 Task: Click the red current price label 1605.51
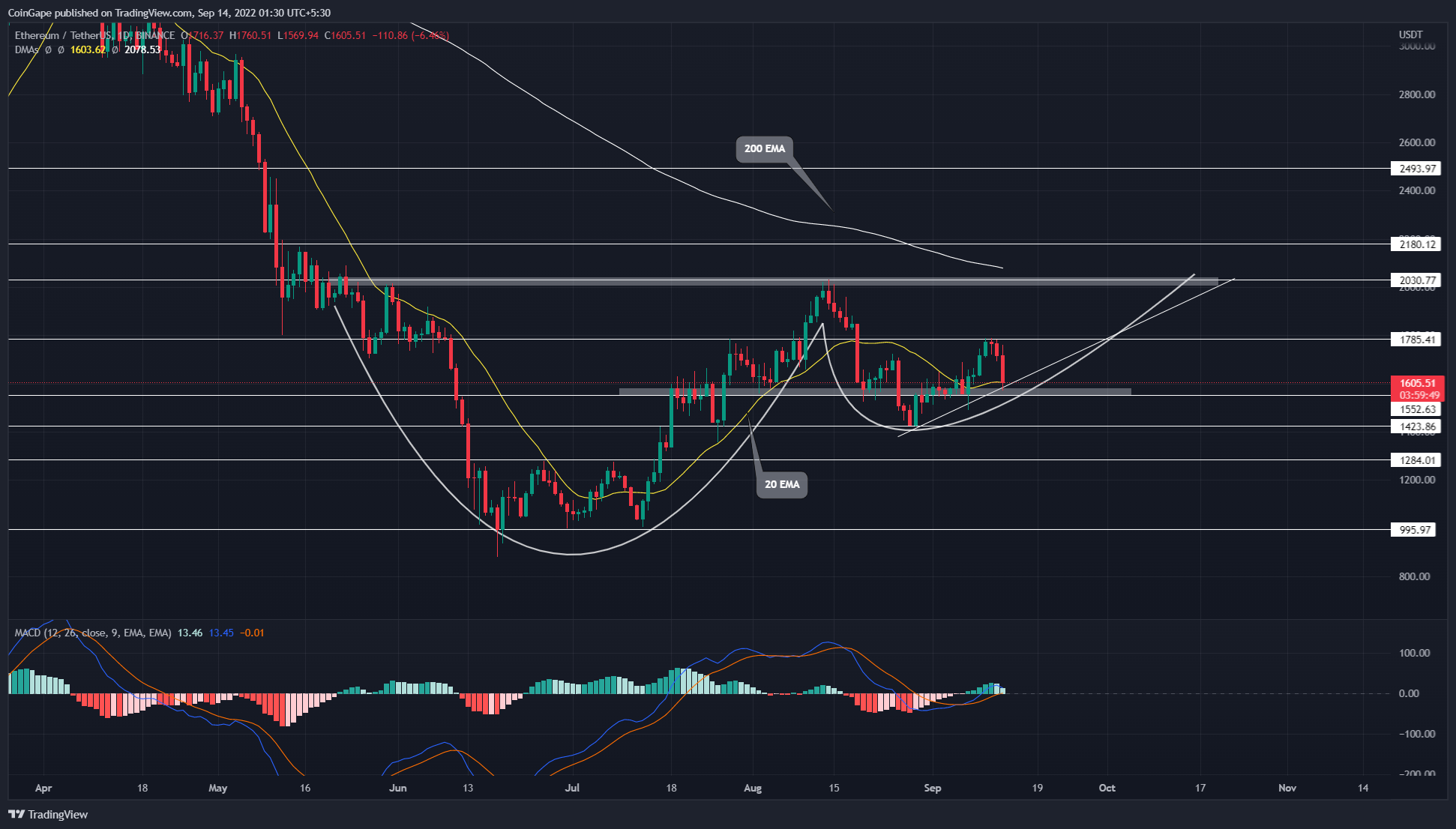1416,383
